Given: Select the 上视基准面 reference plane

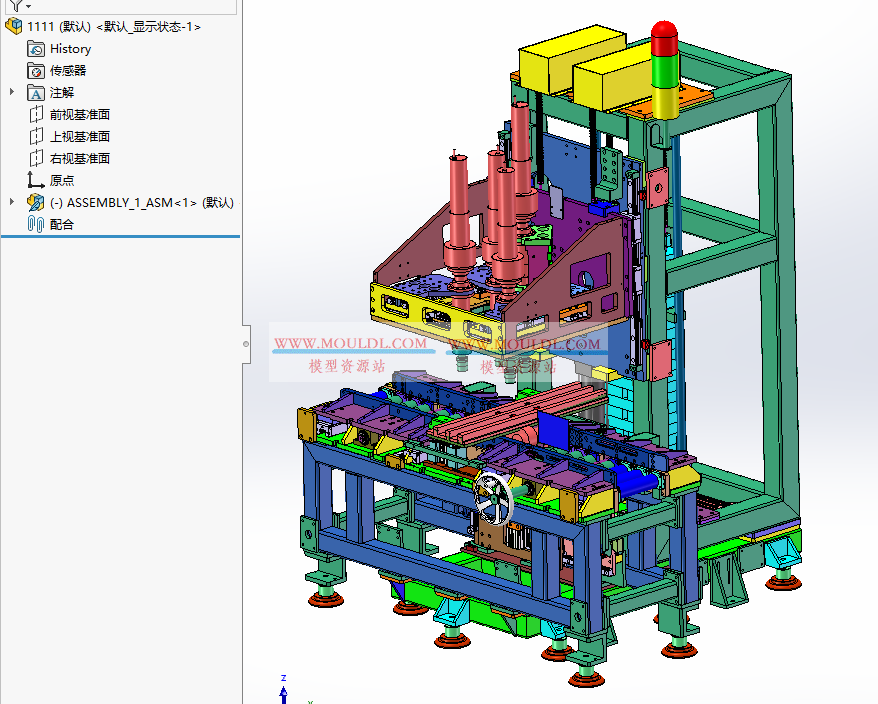Looking at the screenshot, I should [79, 135].
